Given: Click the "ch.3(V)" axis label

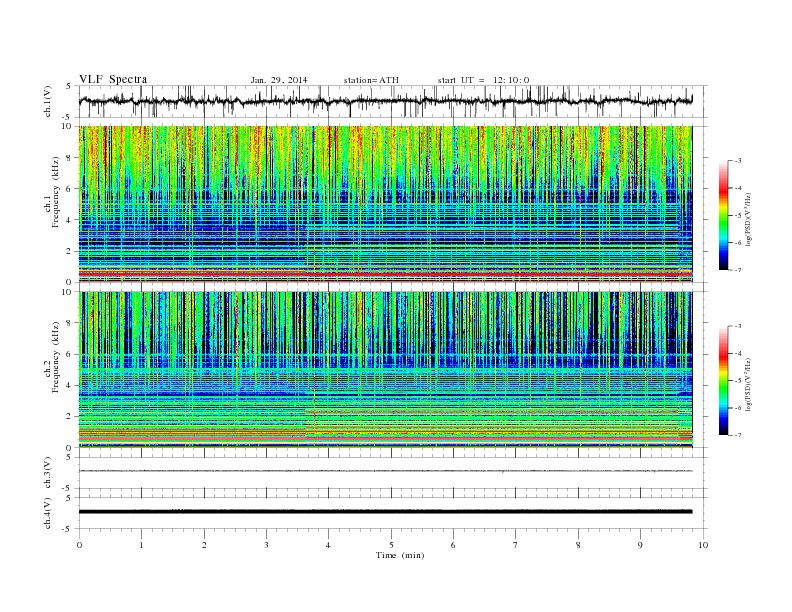Looking at the screenshot, I should (48, 473).
